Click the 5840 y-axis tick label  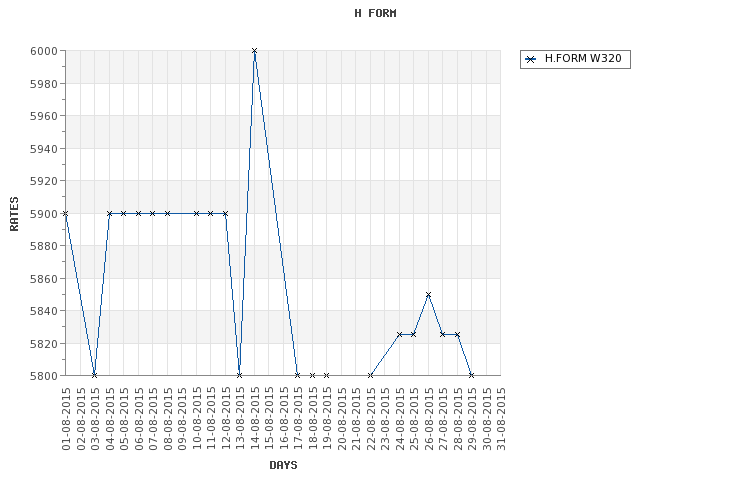click(x=44, y=311)
